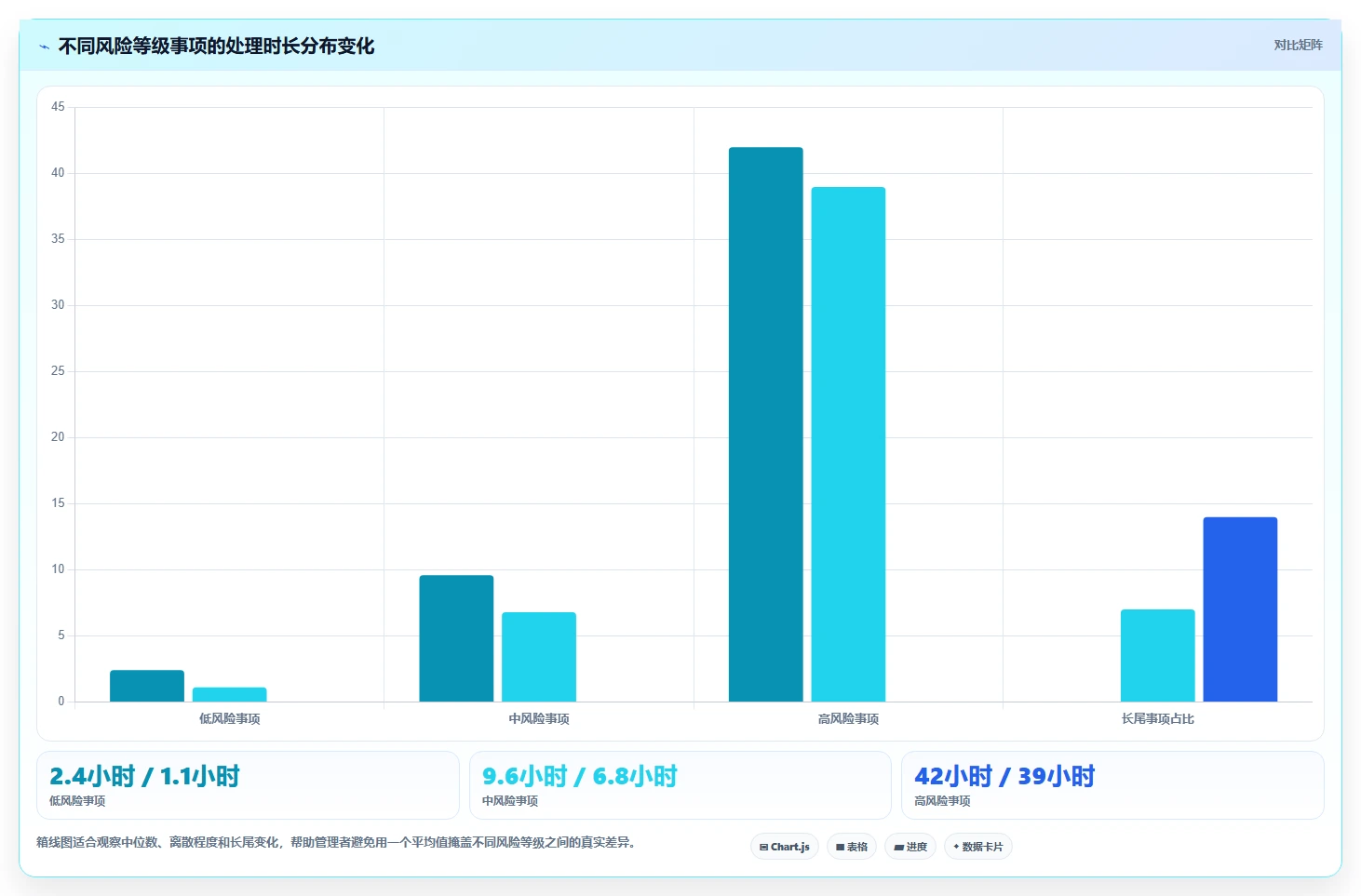Click the dark teal bar for 中风险事项

pos(456,638)
